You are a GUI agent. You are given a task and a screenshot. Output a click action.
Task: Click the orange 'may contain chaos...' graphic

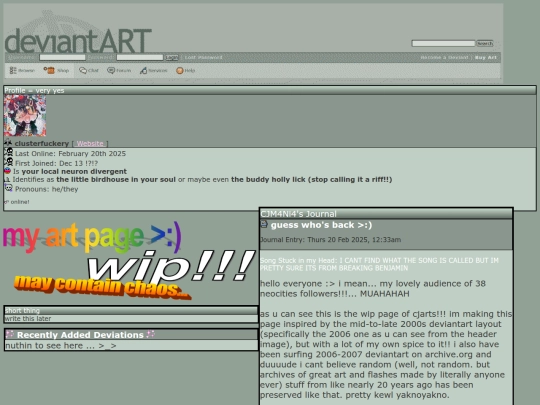pyautogui.click(x=103, y=287)
